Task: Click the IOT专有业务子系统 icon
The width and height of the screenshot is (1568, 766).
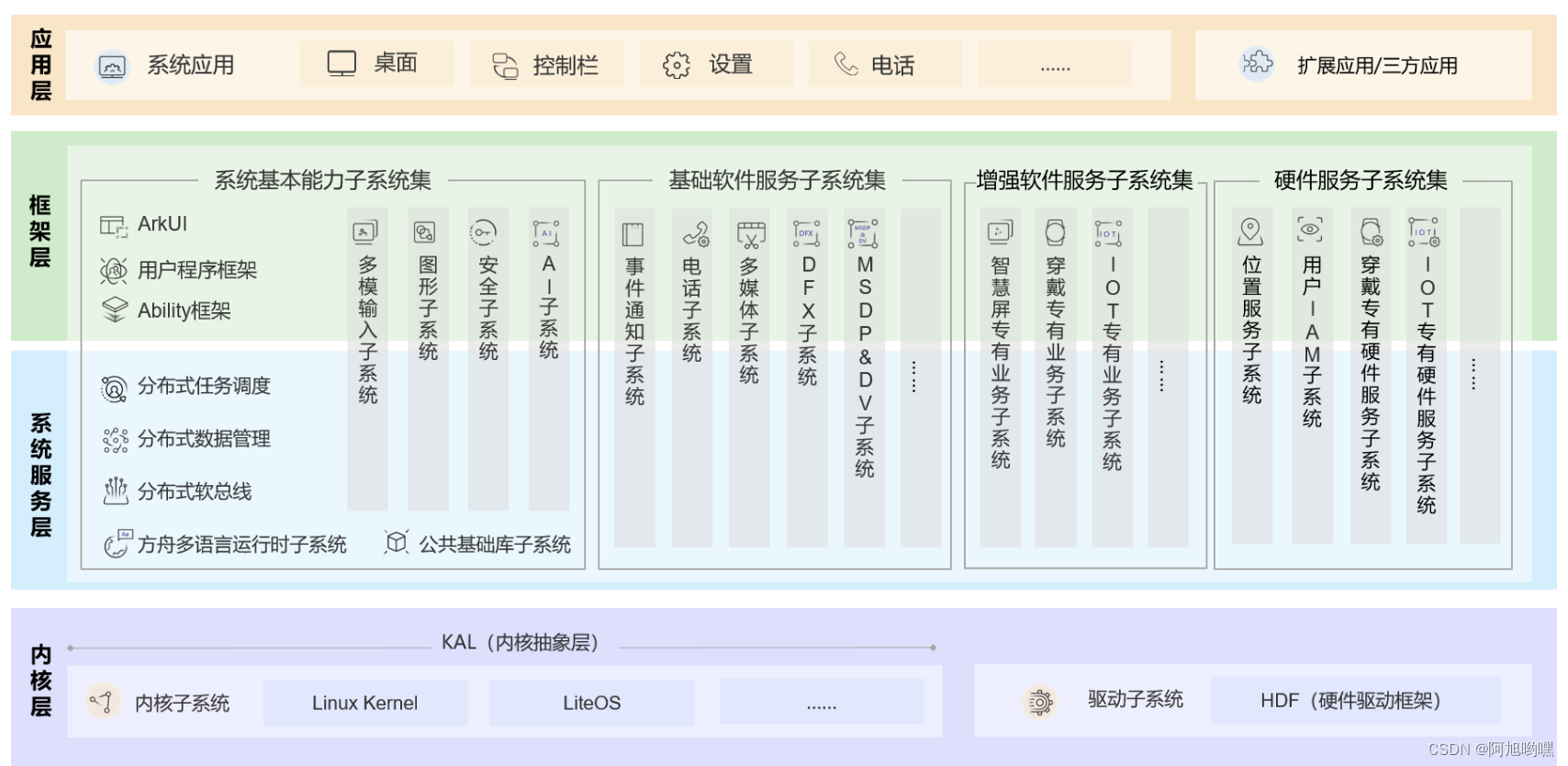Action: coord(1108,233)
